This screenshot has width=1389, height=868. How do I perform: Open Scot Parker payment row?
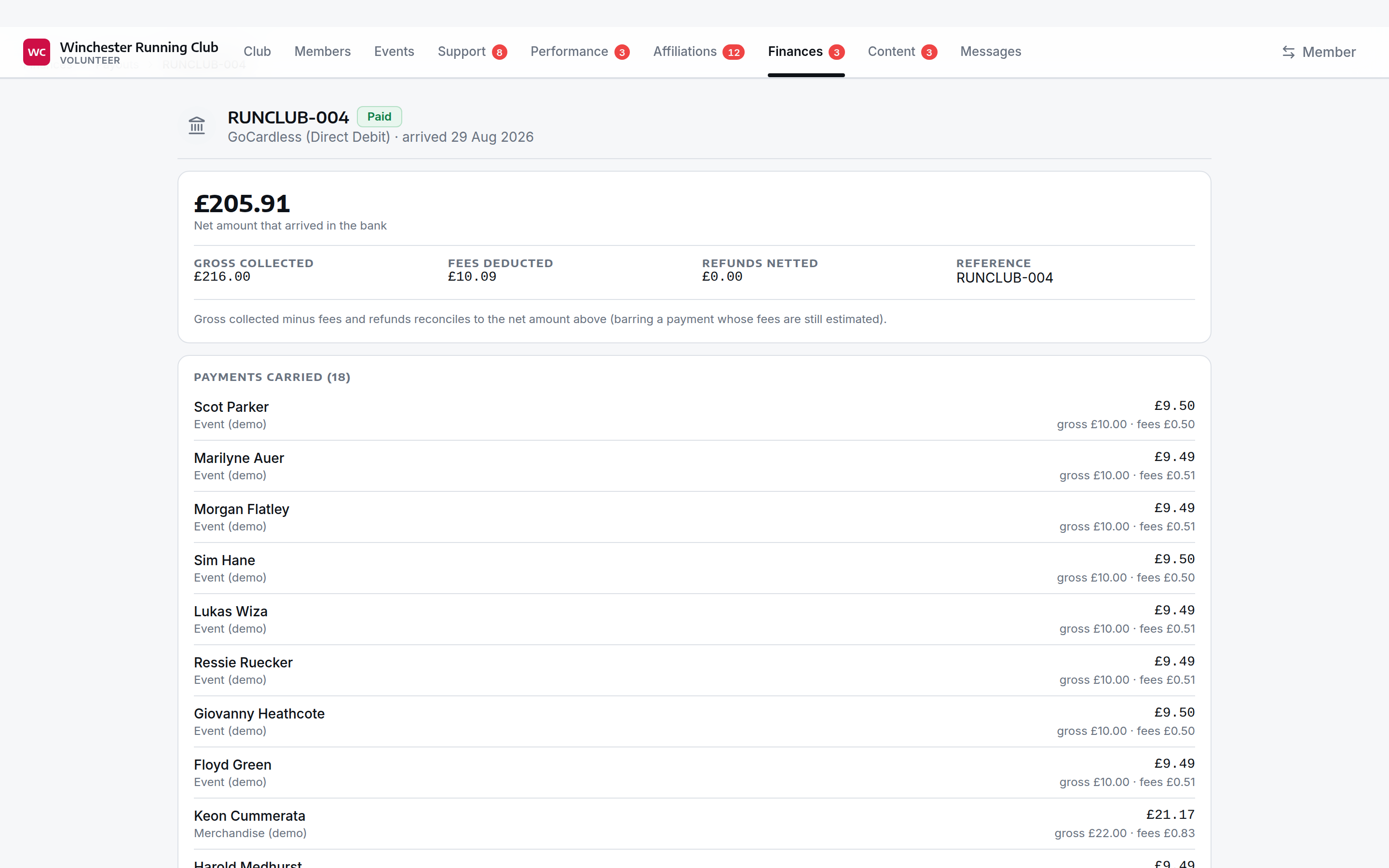(694, 415)
